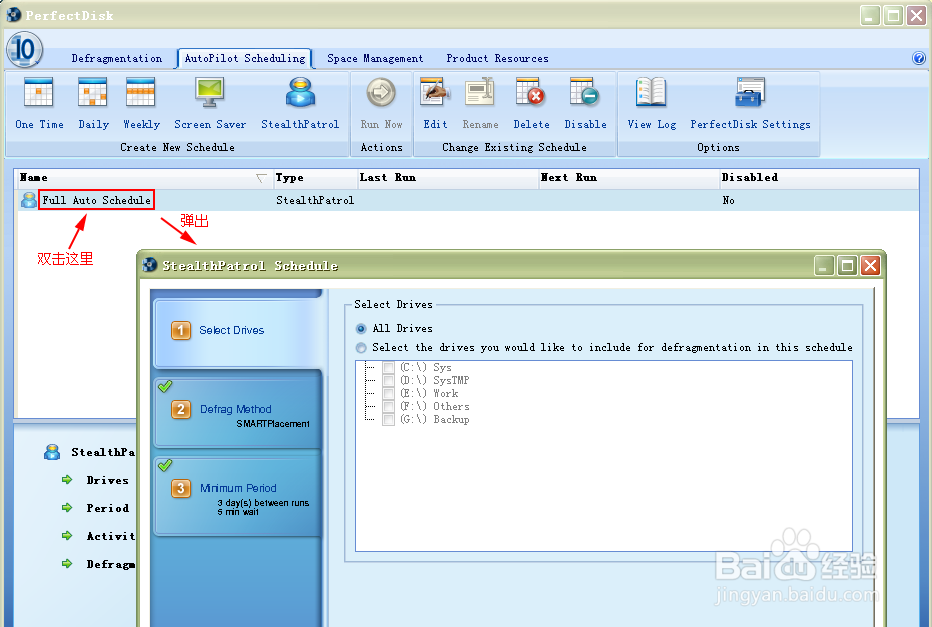Maximize the StealthPatrol Schedule dialog

tap(847, 265)
